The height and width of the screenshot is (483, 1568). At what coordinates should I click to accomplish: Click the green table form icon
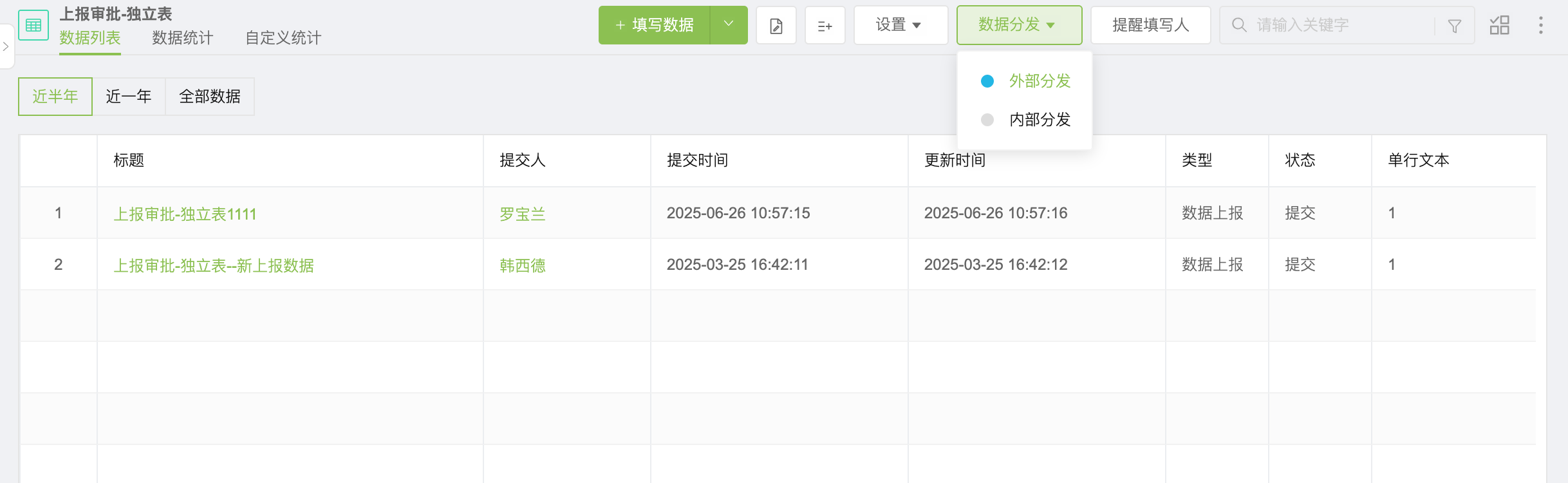pos(33,25)
